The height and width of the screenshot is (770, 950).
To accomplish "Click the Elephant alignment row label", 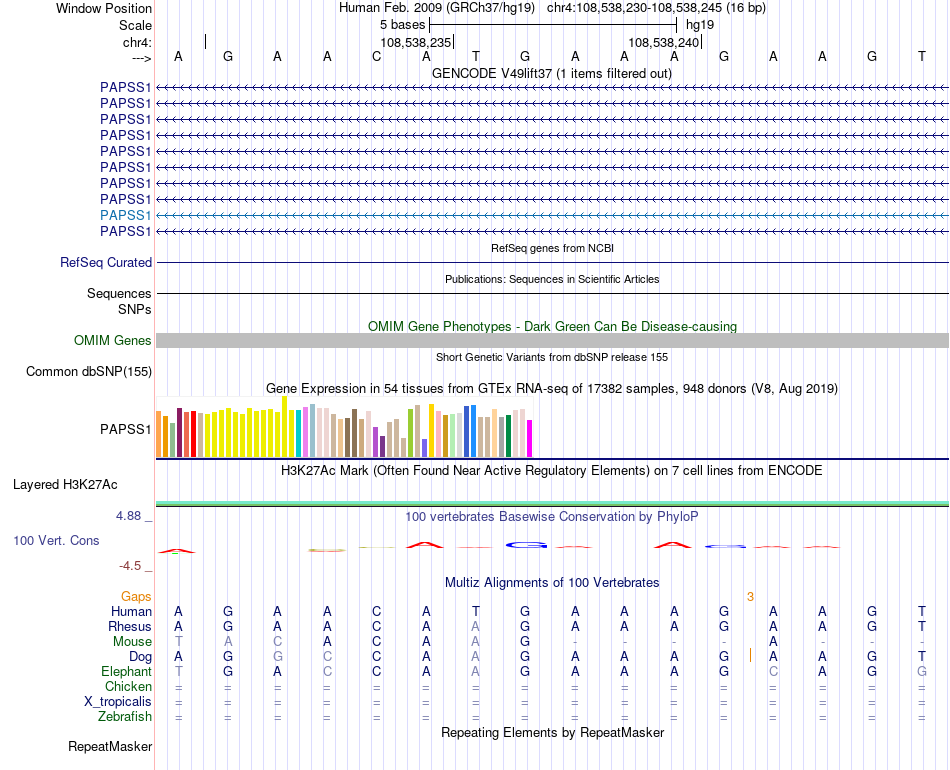I will [x=127, y=672].
